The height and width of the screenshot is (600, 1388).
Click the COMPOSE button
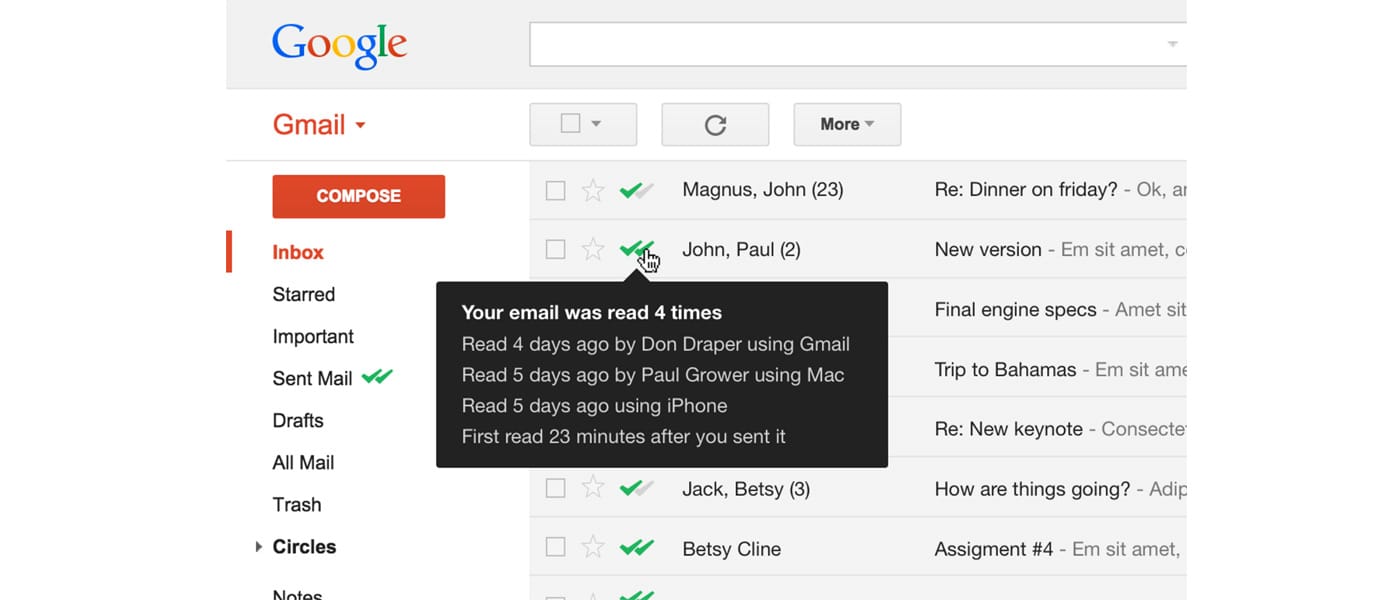358,196
